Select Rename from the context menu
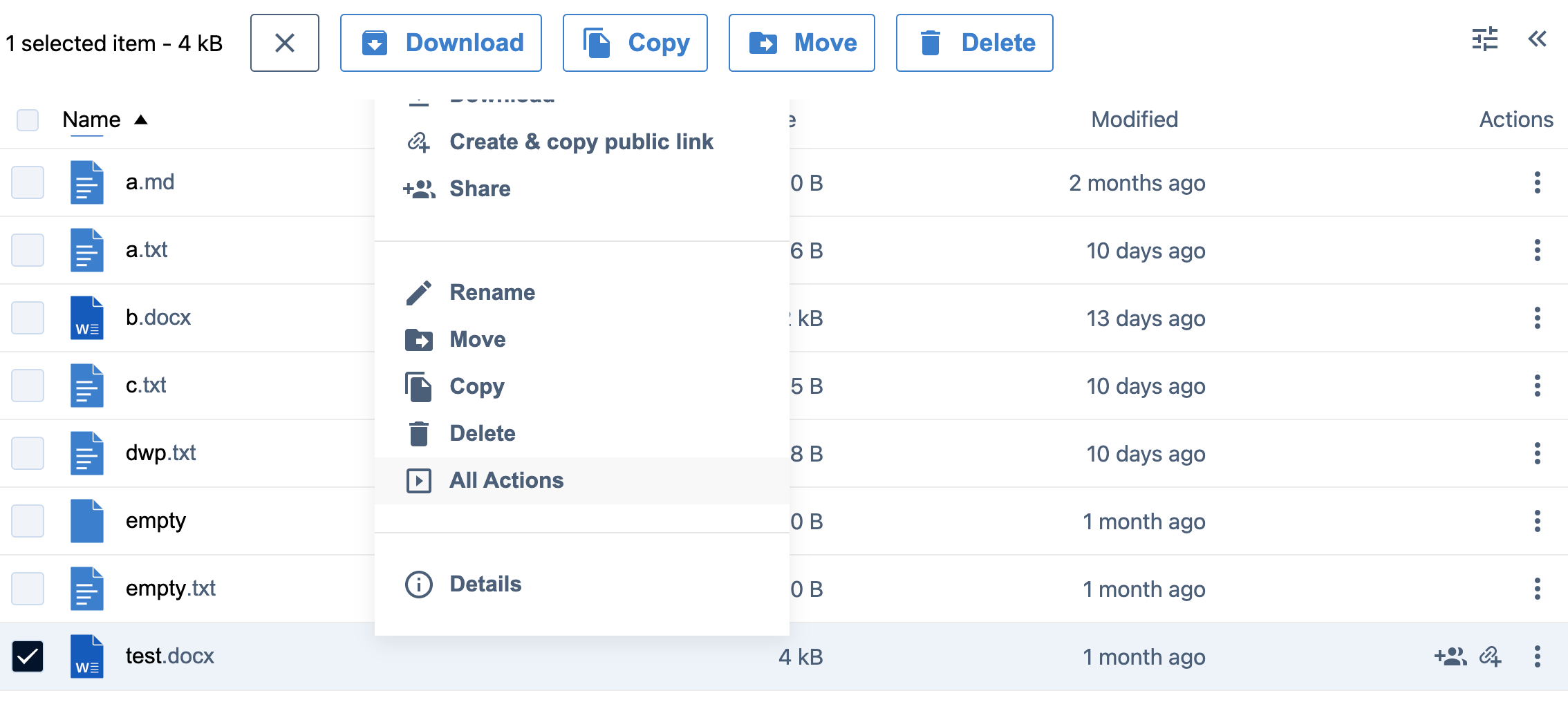Screen dimensions: 1568x702 coord(492,292)
